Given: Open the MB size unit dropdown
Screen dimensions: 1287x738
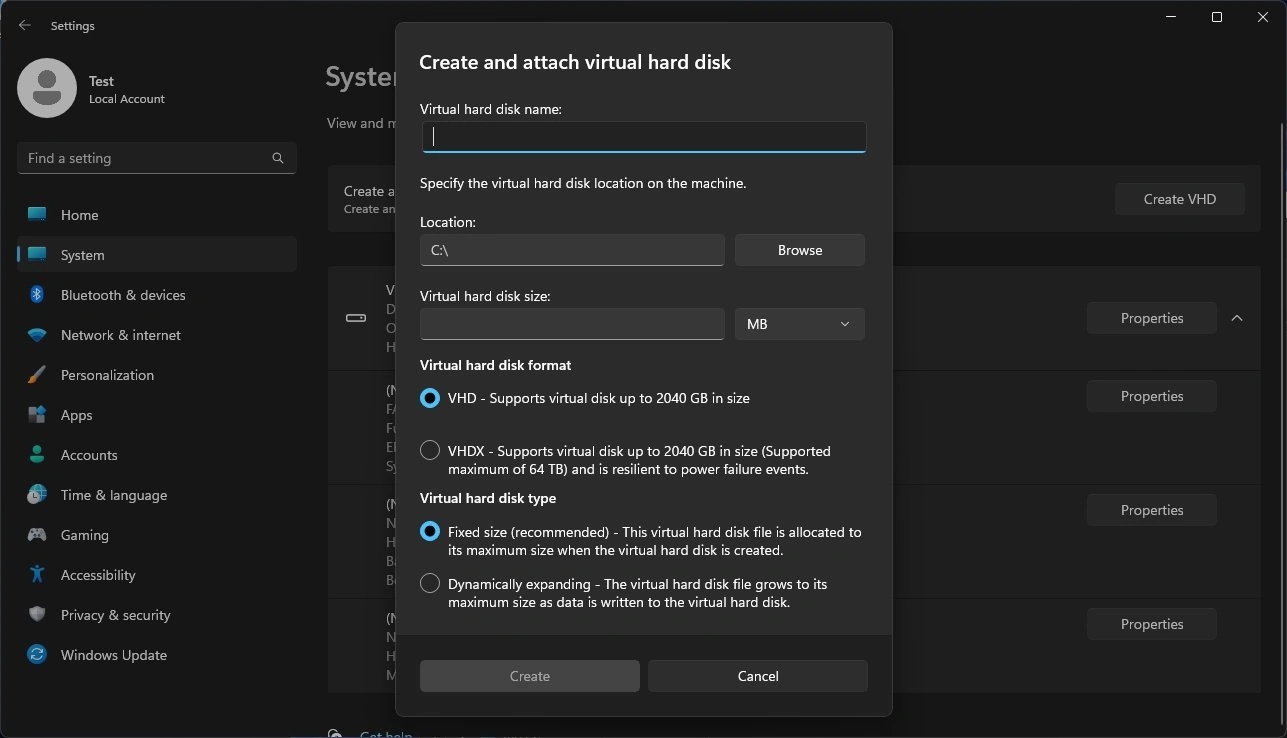Looking at the screenshot, I should coord(798,323).
